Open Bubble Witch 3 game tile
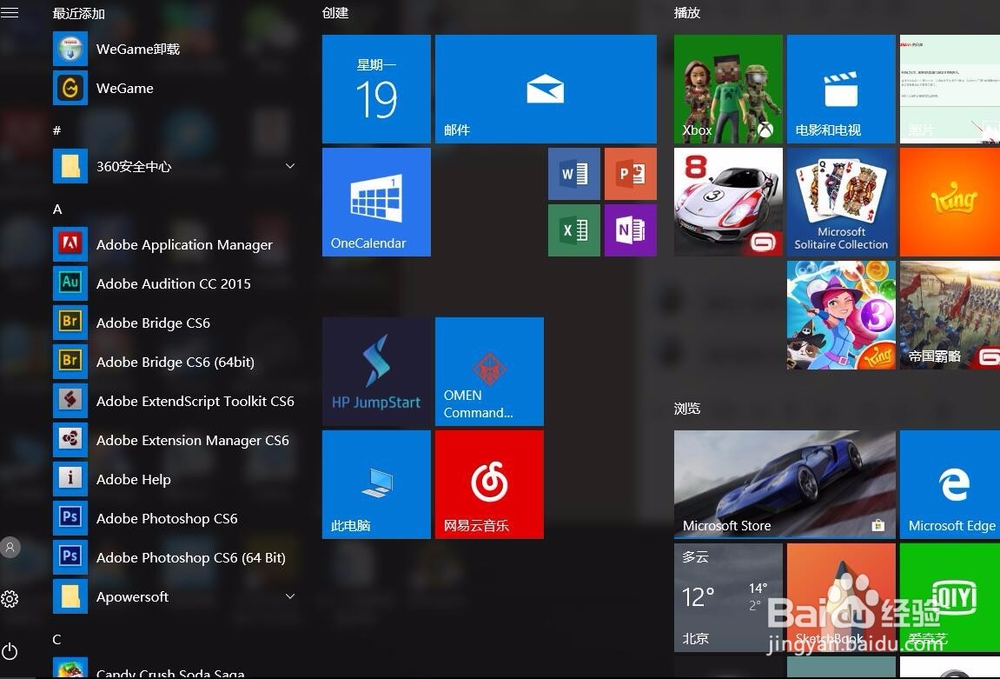The height and width of the screenshot is (679, 1000). tap(841, 315)
